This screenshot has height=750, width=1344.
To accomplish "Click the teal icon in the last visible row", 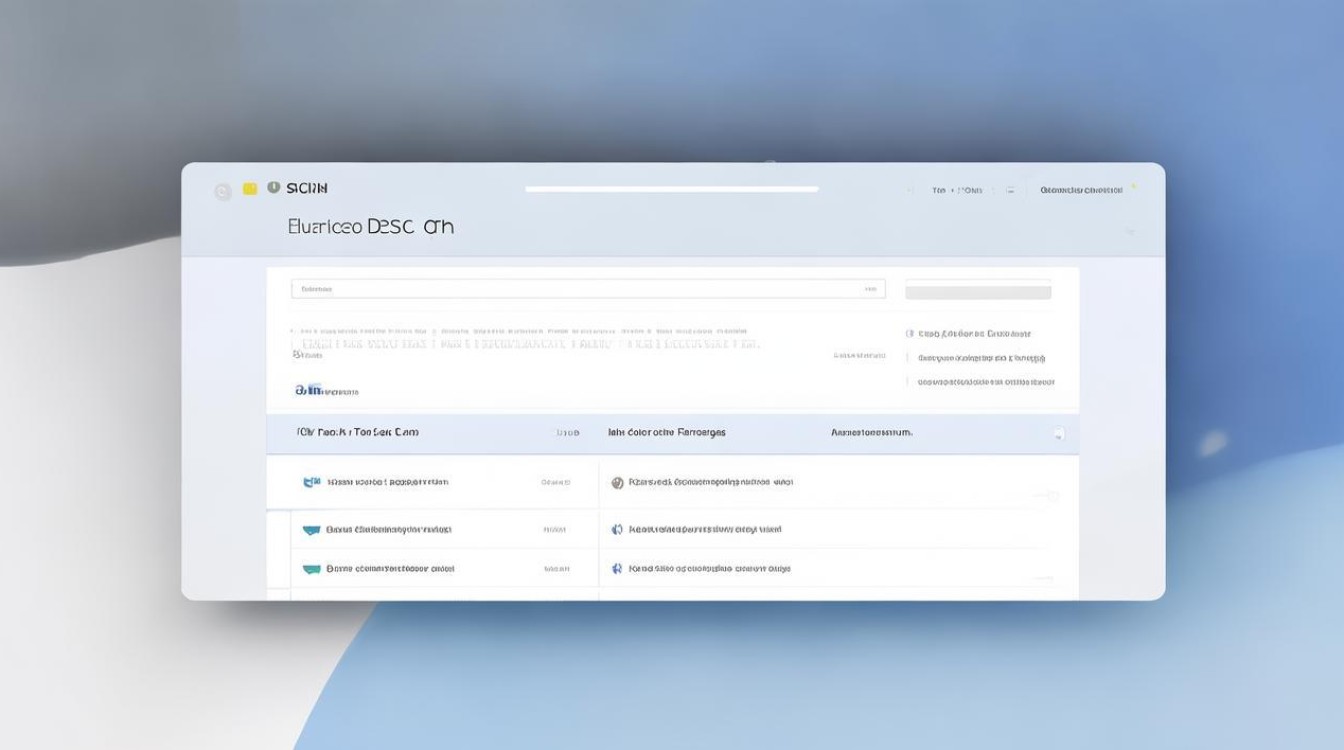I will pos(312,569).
